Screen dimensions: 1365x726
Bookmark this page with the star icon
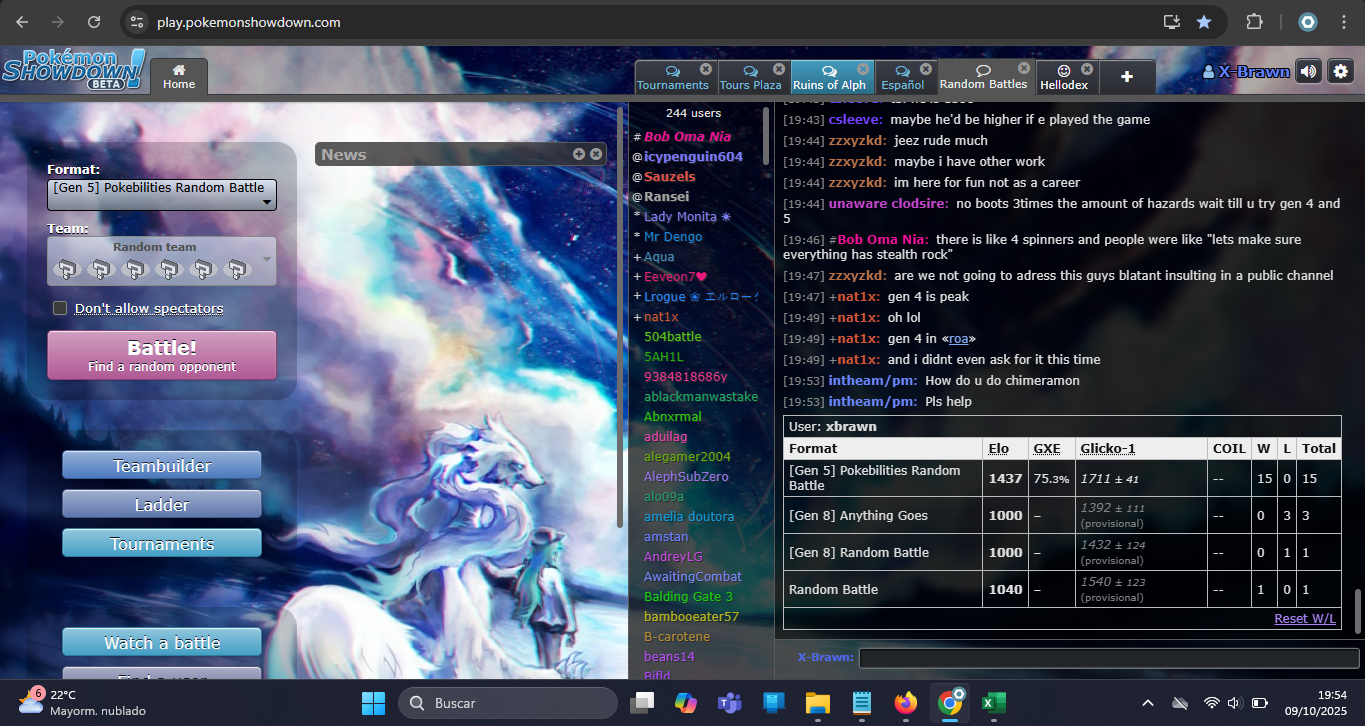[1204, 22]
